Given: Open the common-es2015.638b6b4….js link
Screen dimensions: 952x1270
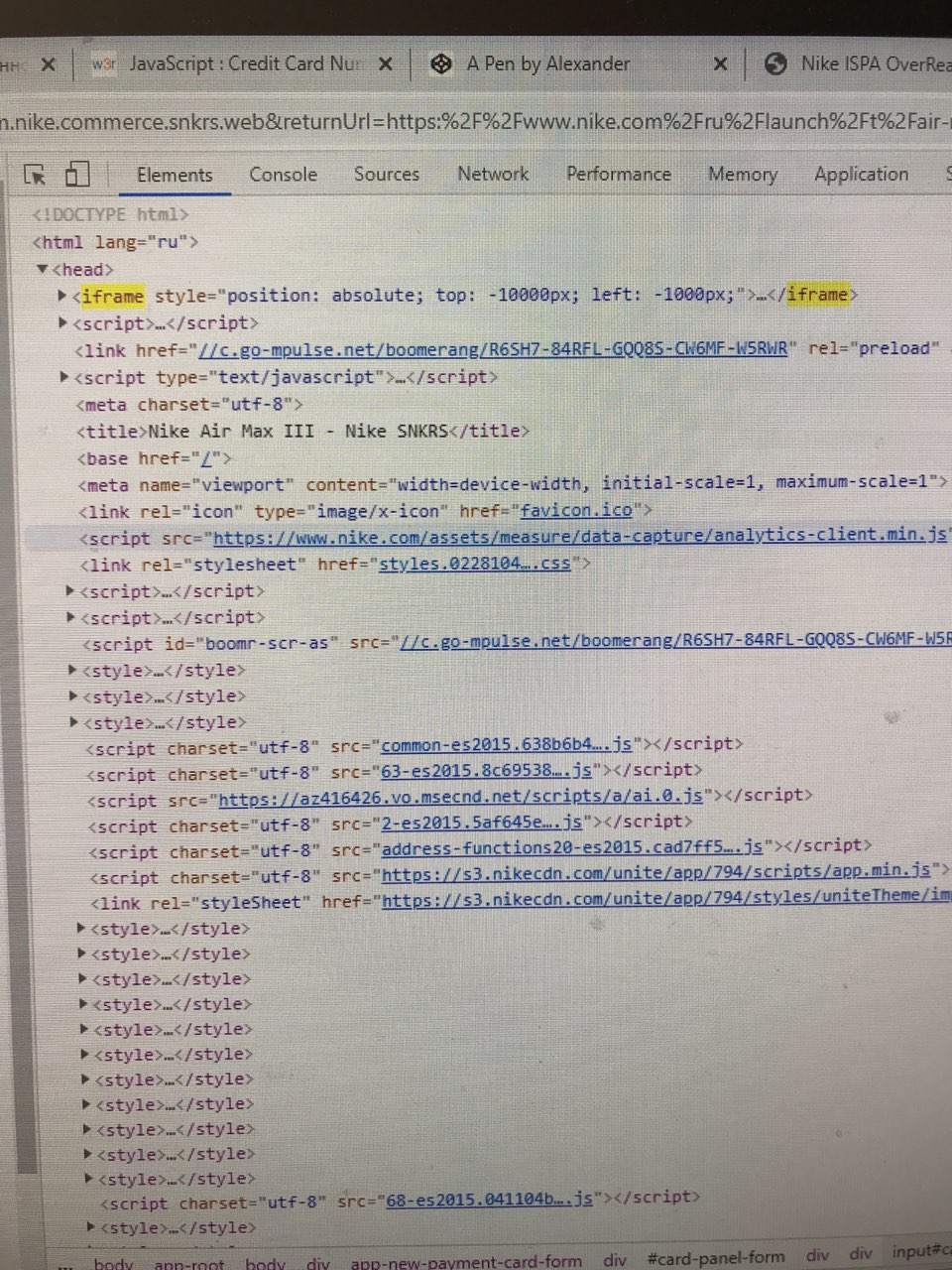Looking at the screenshot, I should pyautogui.click(x=507, y=745).
